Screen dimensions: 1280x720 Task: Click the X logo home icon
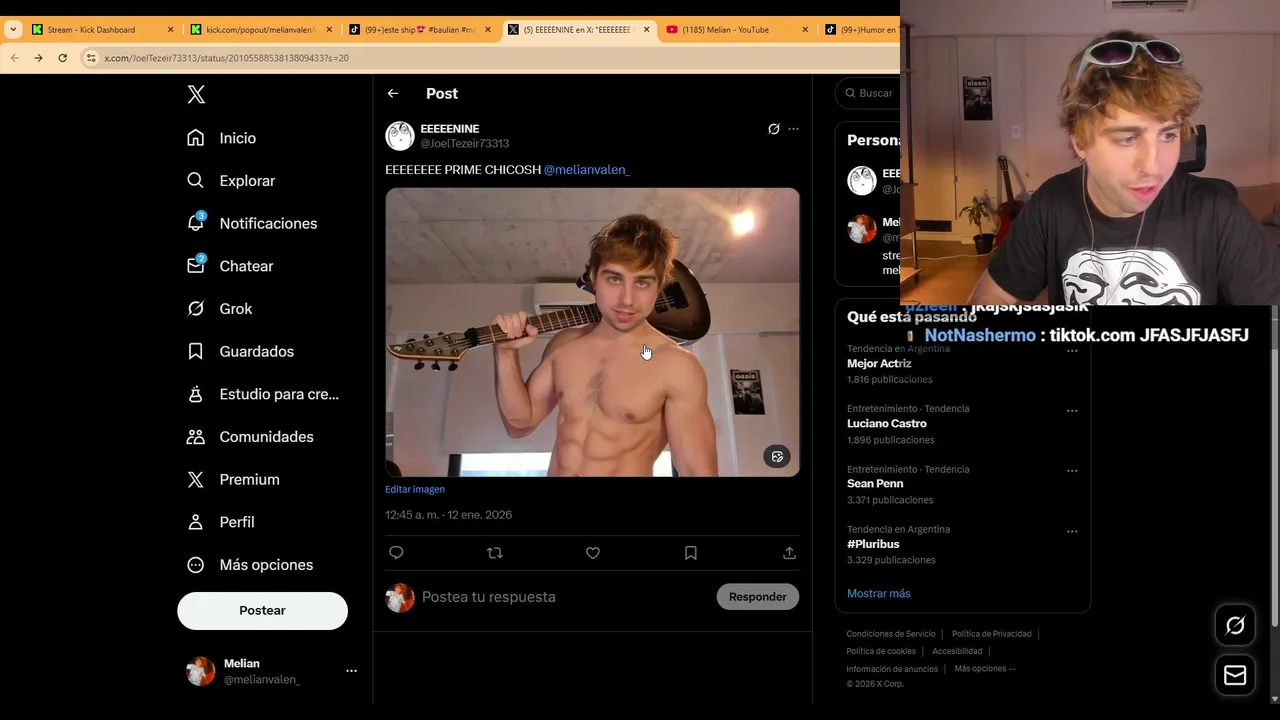coord(196,94)
